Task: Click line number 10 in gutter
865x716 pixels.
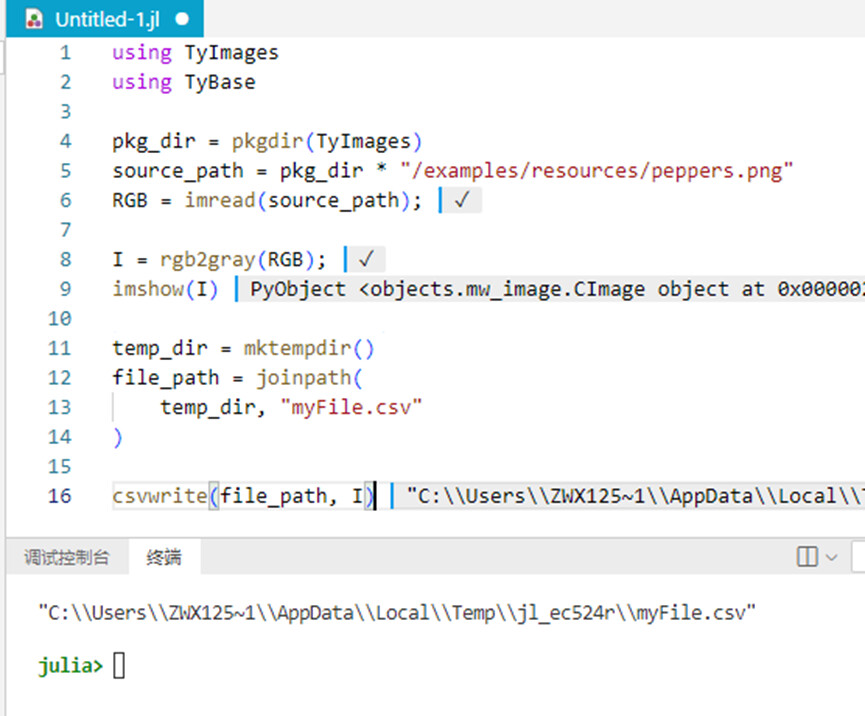Action: 60,318
